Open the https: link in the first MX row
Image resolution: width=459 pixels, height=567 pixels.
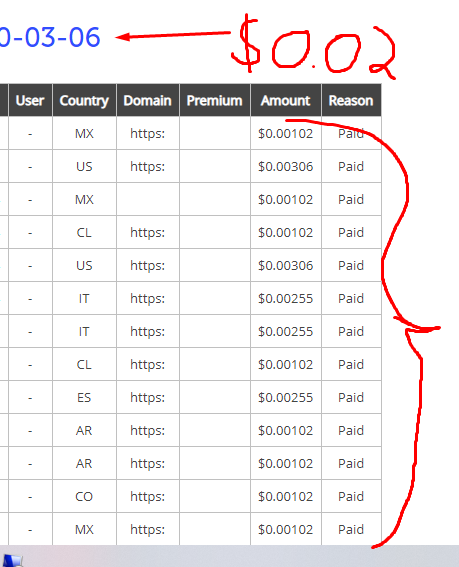[148, 133]
